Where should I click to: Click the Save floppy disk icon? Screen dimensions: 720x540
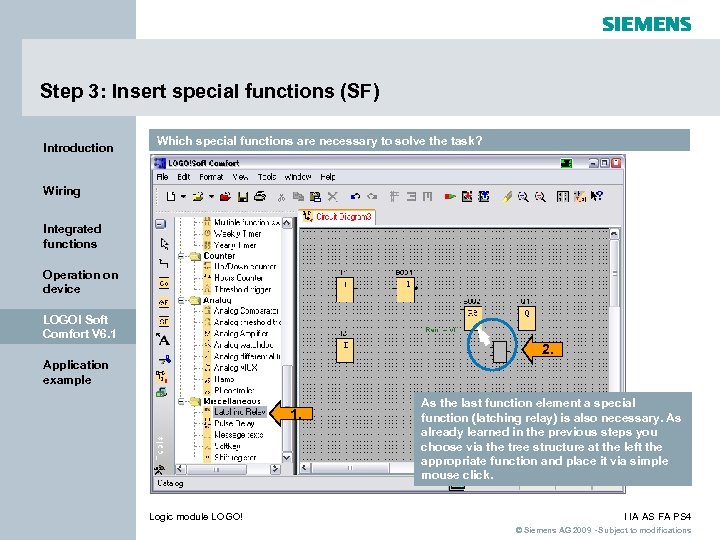click(243, 197)
